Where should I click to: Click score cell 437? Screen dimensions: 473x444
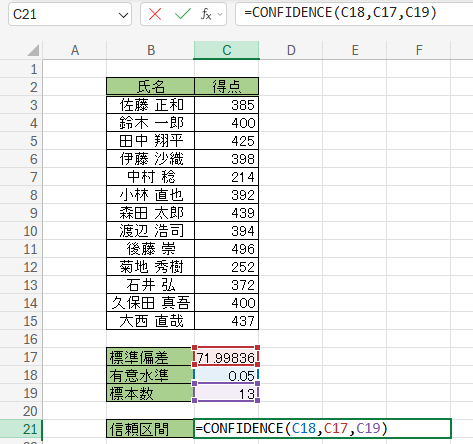pos(227,321)
